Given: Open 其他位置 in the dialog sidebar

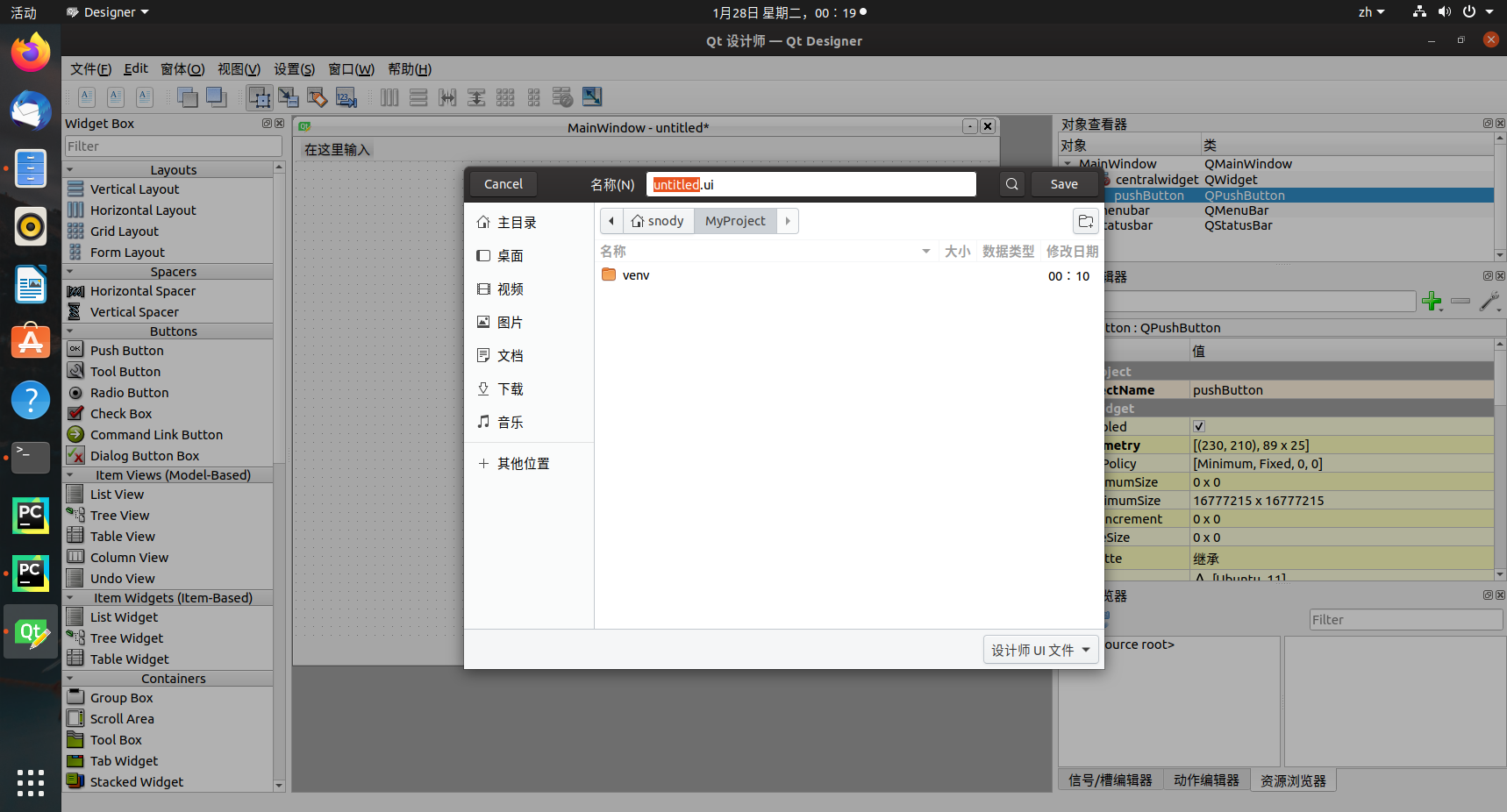Looking at the screenshot, I should pos(529,464).
